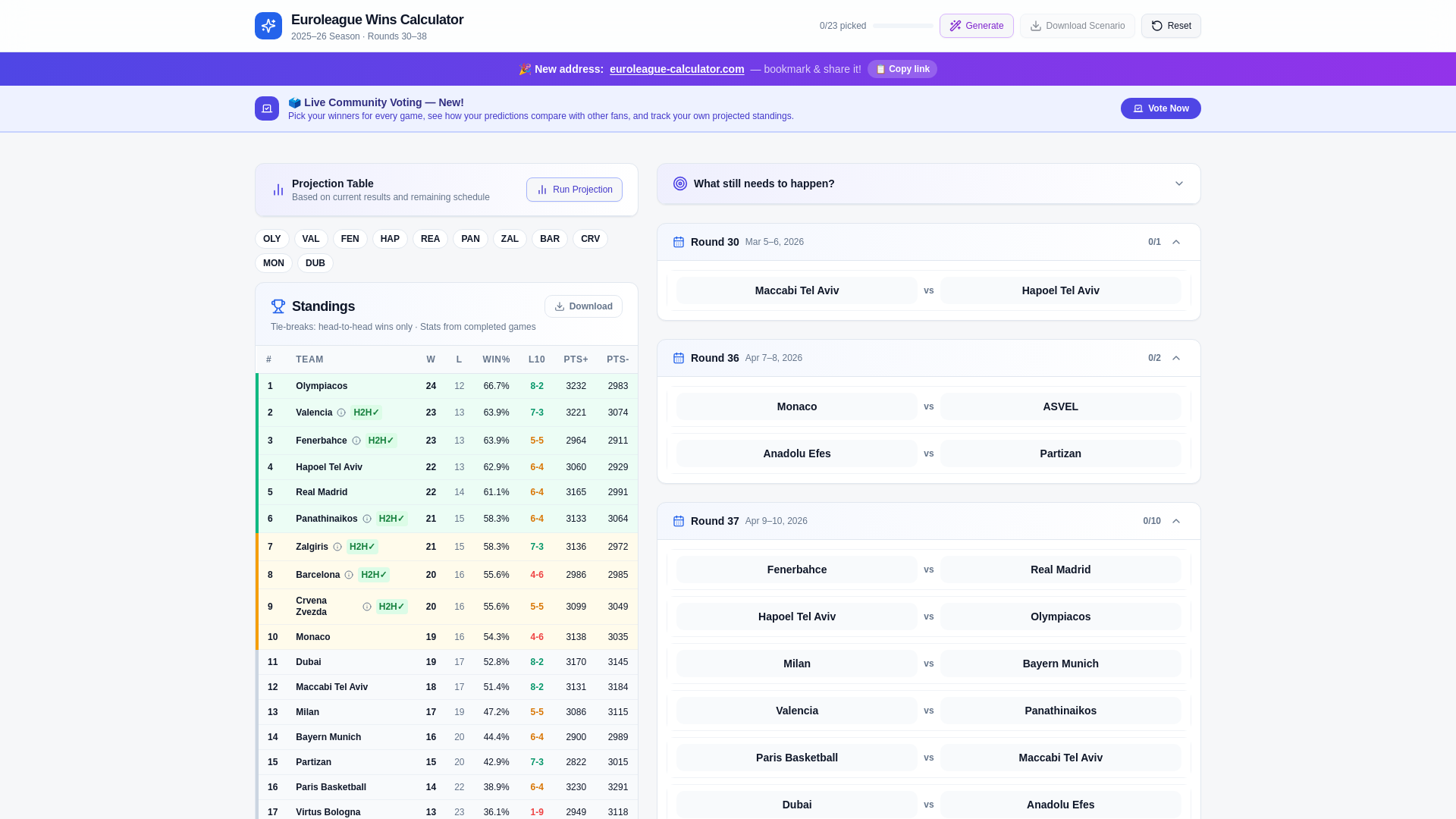Click the sparkle app logo icon

tap(268, 26)
